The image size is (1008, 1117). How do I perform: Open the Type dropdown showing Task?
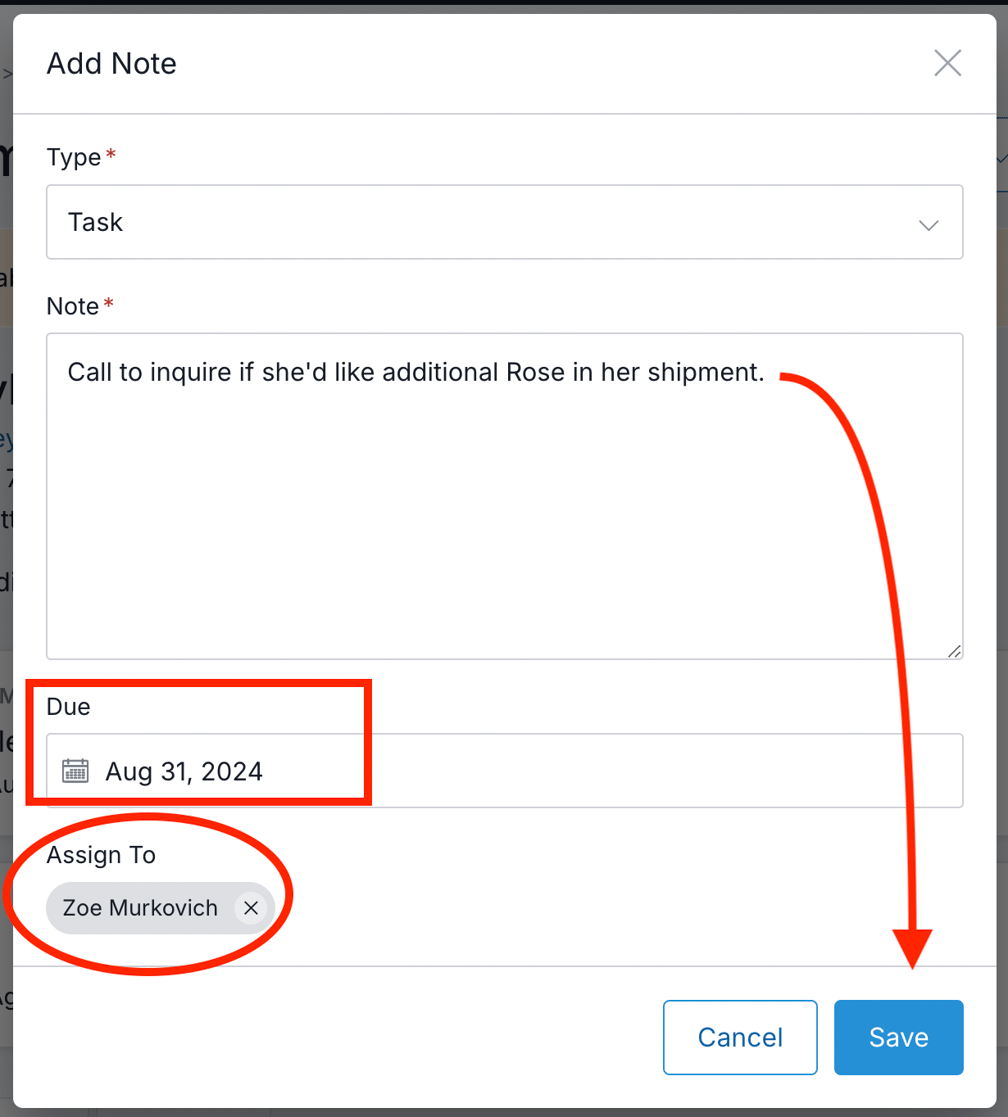click(504, 222)
